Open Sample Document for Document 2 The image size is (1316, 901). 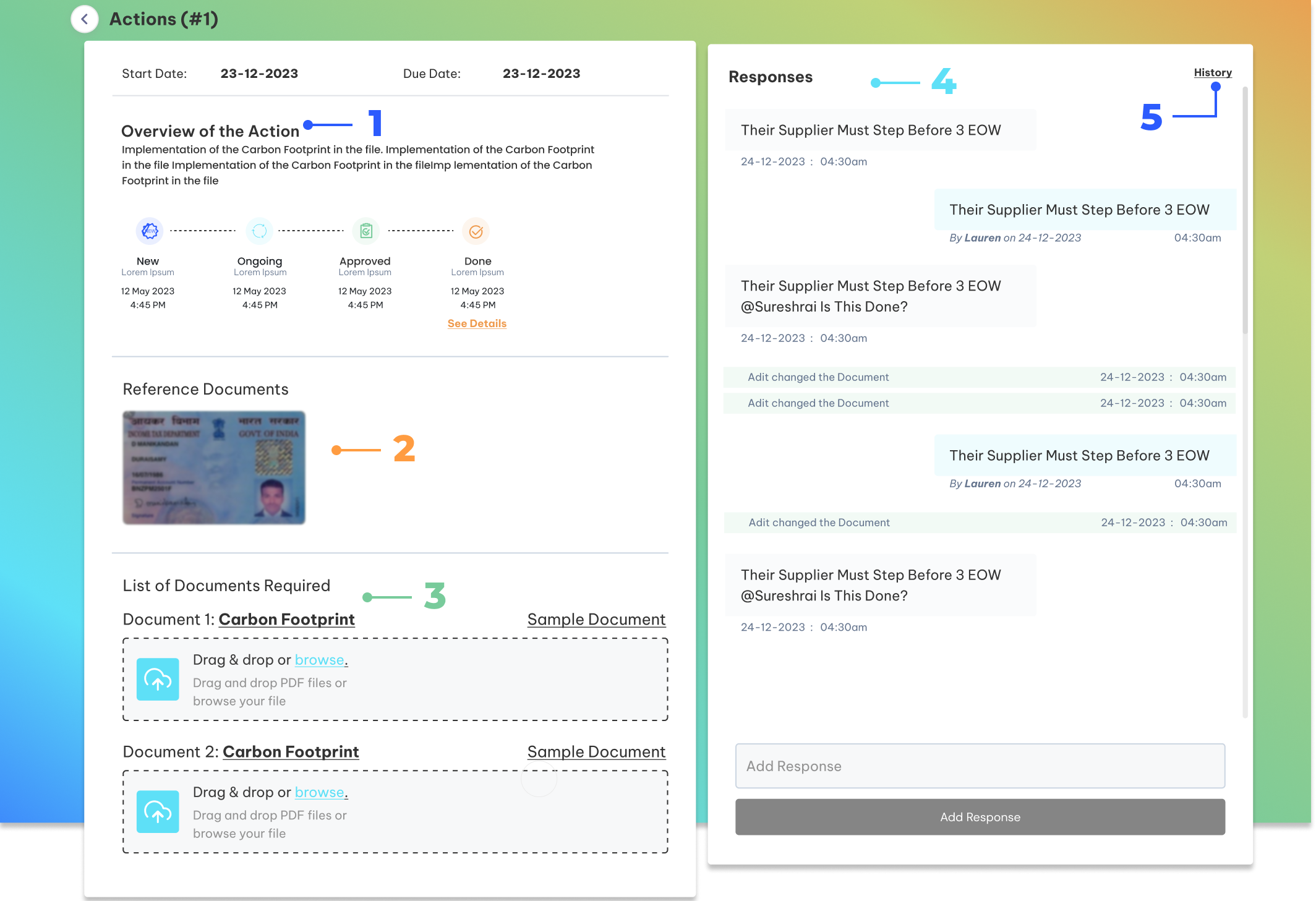[x=596, y=751]
